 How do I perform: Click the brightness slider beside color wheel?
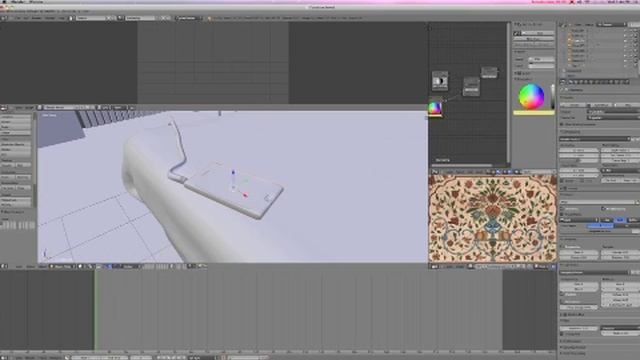point(552,96)
